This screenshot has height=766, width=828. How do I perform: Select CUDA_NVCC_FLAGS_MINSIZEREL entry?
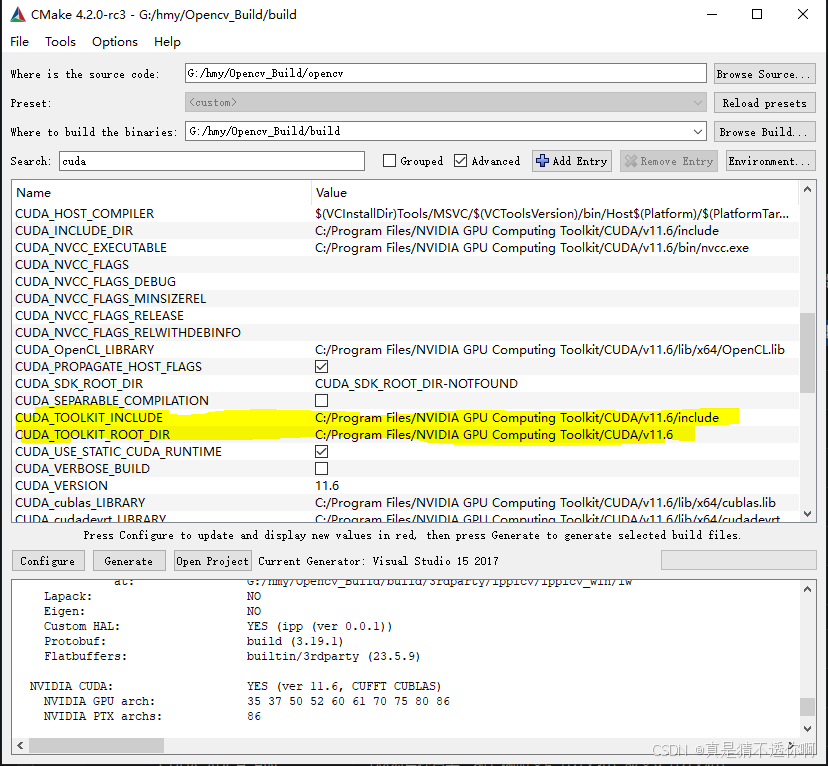(110, 299)
